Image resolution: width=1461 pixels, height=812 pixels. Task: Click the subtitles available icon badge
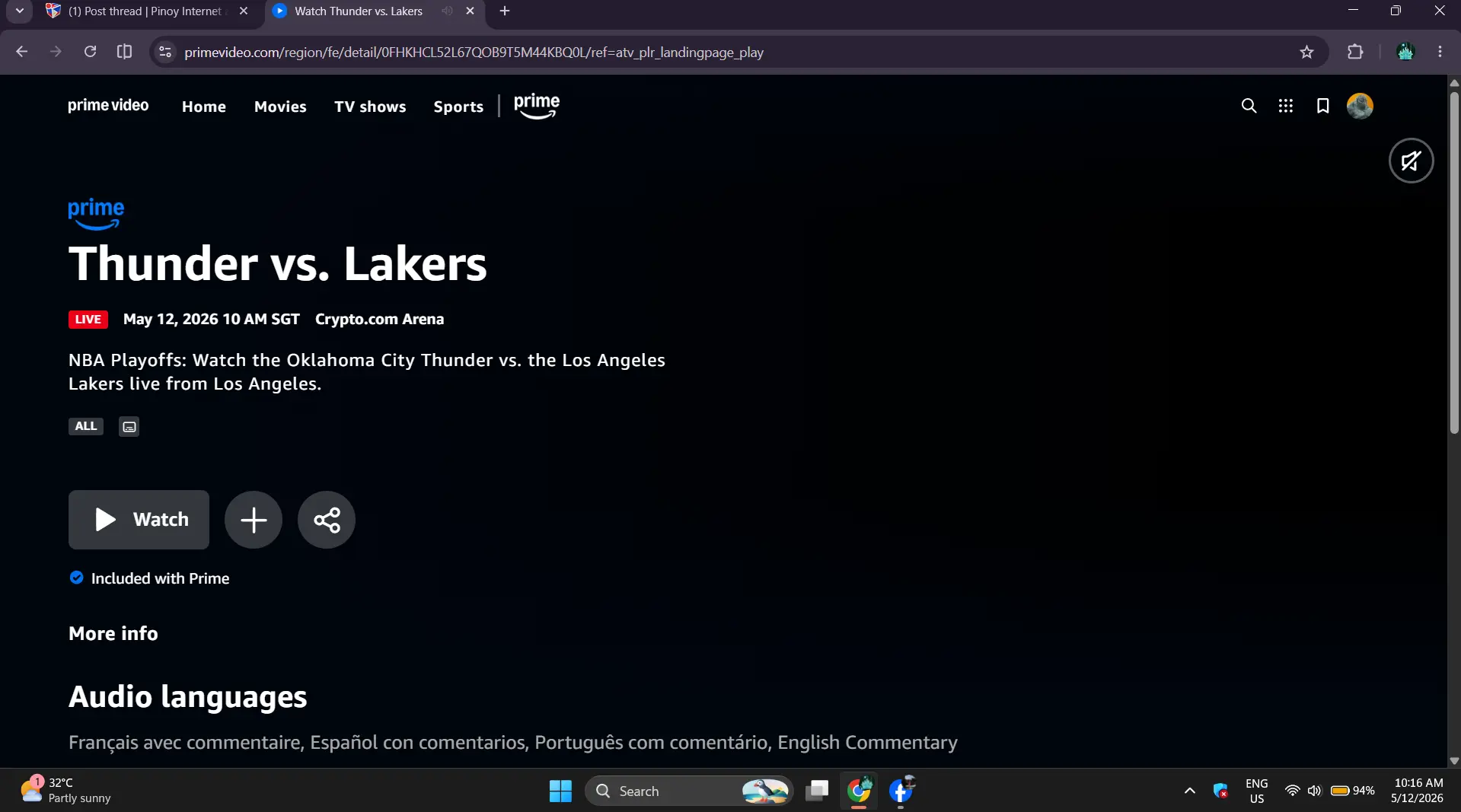129,426
